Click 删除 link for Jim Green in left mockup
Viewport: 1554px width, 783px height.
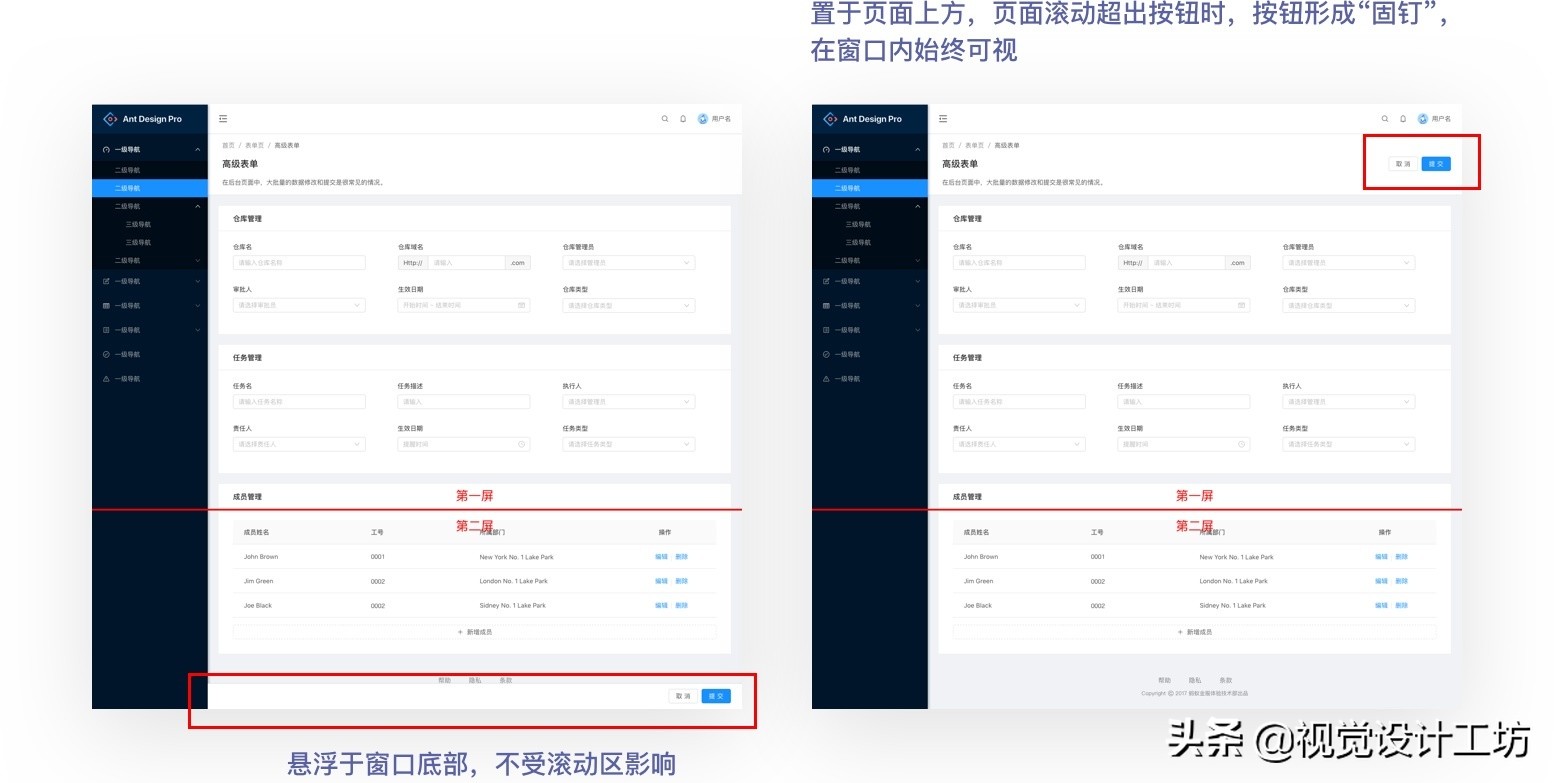tap(681, 581)
